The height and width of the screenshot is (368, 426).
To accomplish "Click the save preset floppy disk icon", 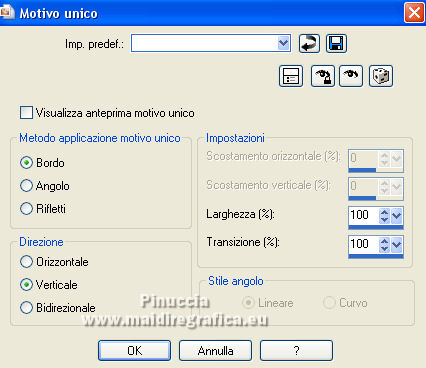I will 336,43.
